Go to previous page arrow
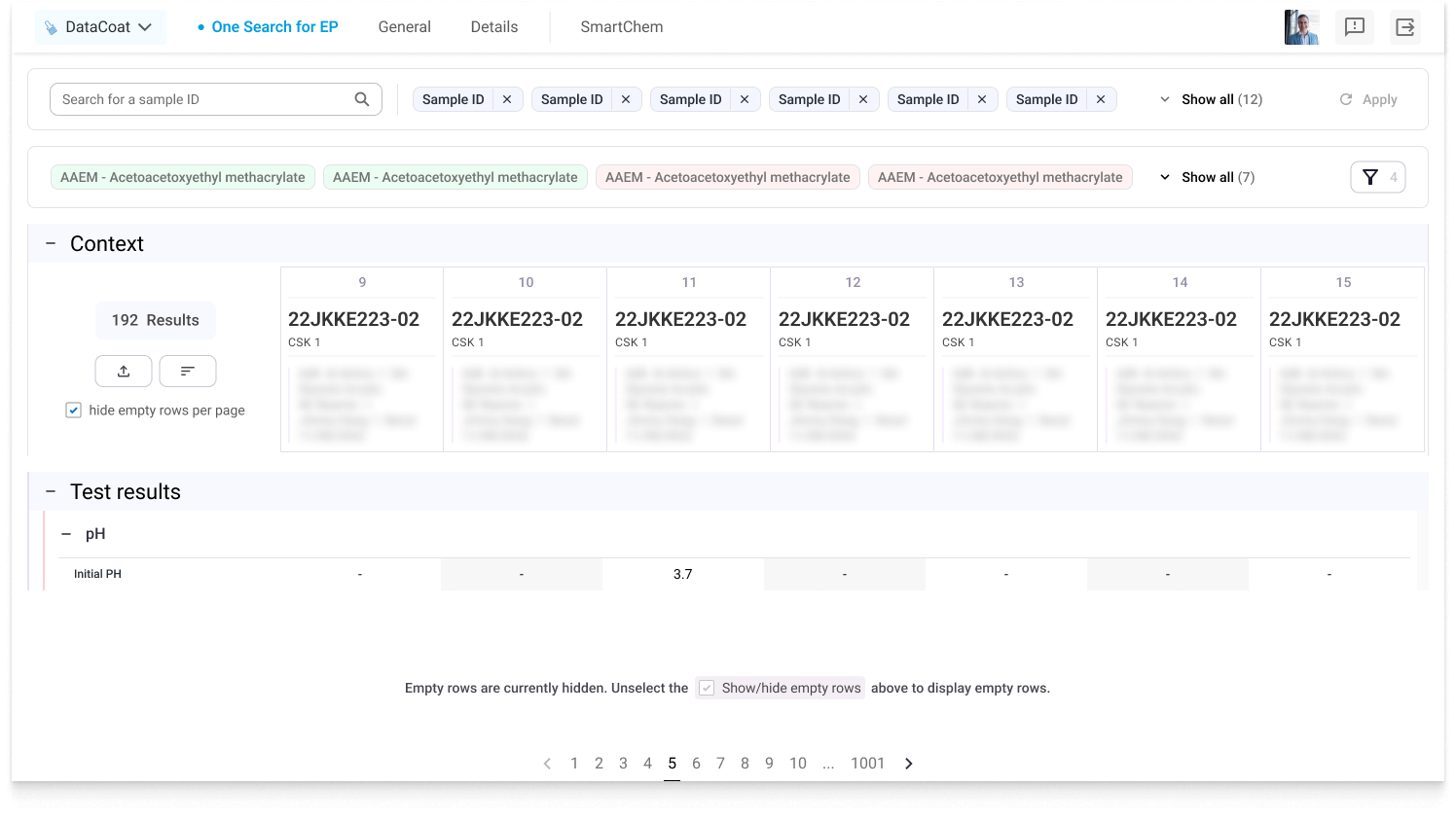This screenshot has width=1456, height=821. 547,764
